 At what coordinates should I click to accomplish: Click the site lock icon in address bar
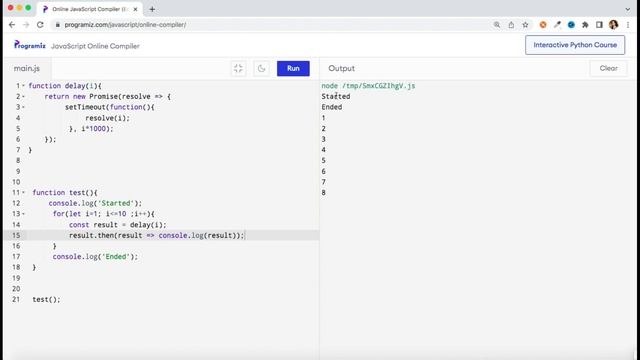tap(58, 25)
